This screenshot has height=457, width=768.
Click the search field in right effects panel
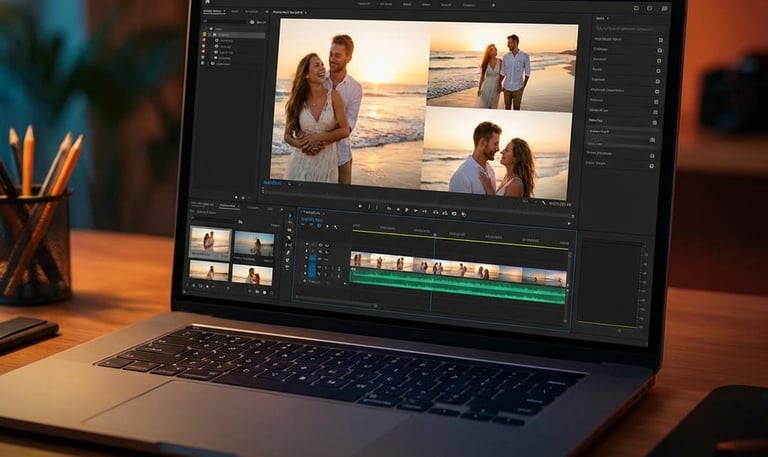tap(629, 29)
